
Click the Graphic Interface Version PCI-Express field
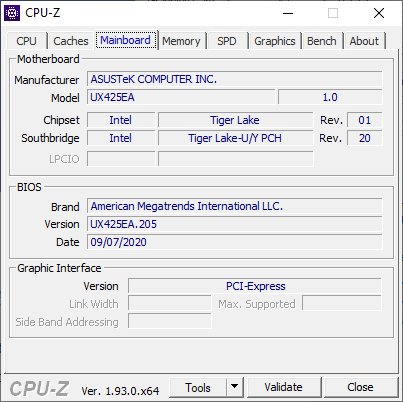point(255,286)
